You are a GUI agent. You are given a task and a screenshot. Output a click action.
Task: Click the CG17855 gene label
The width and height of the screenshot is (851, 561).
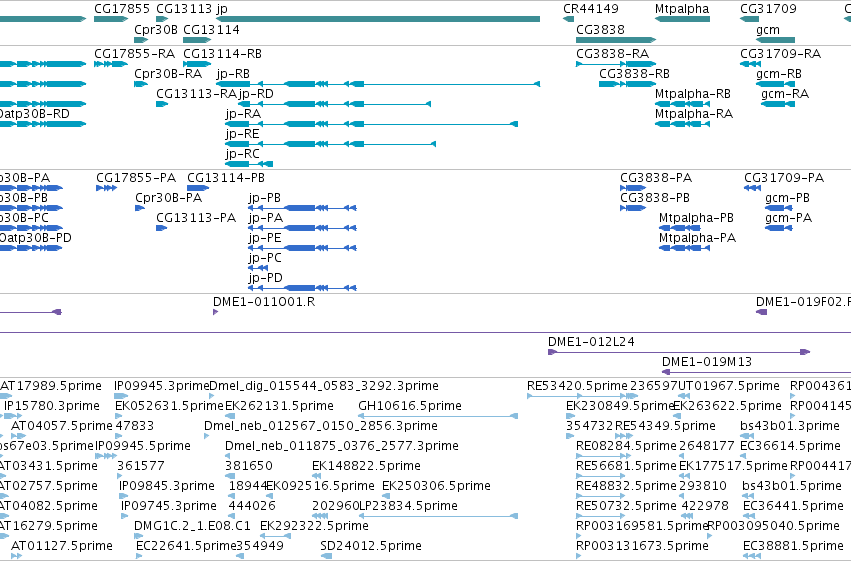click(x=122, y=9)
